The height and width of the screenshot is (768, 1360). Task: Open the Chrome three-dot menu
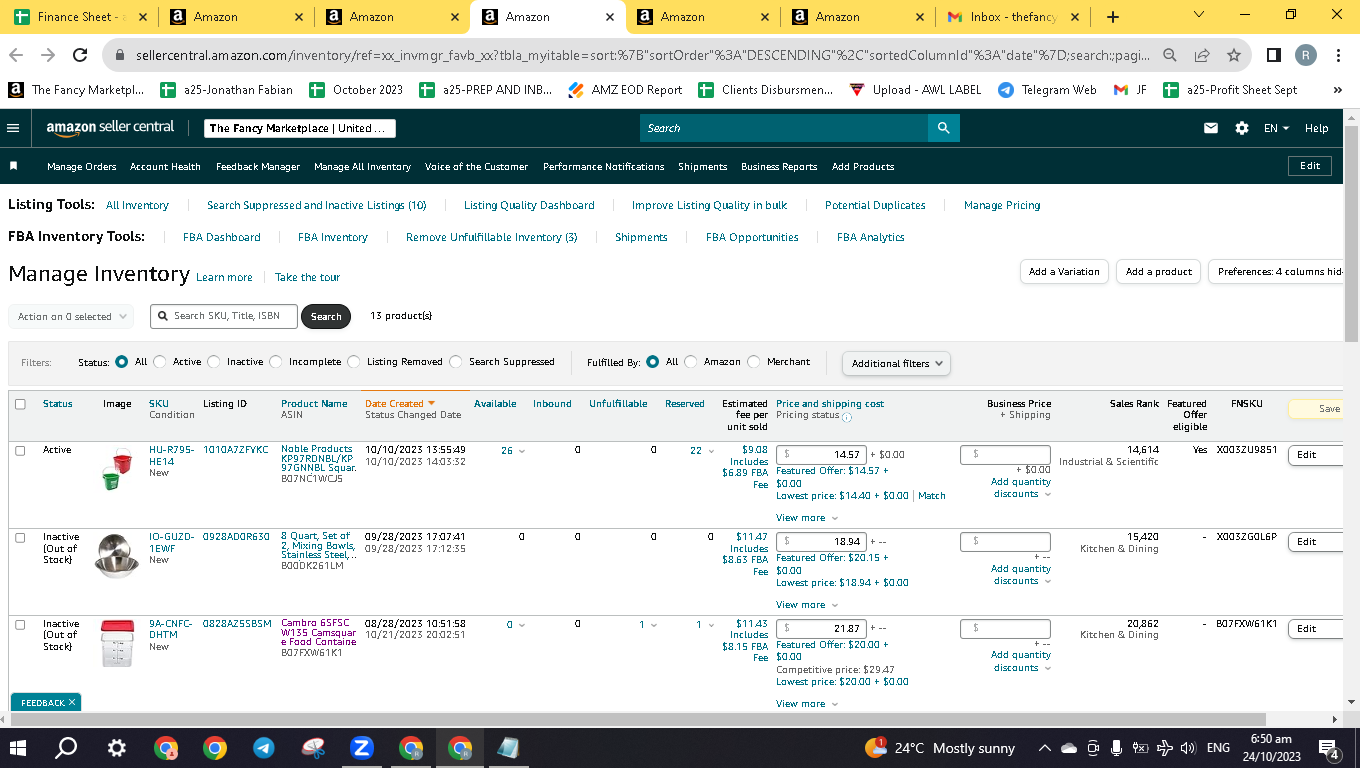1338,55
